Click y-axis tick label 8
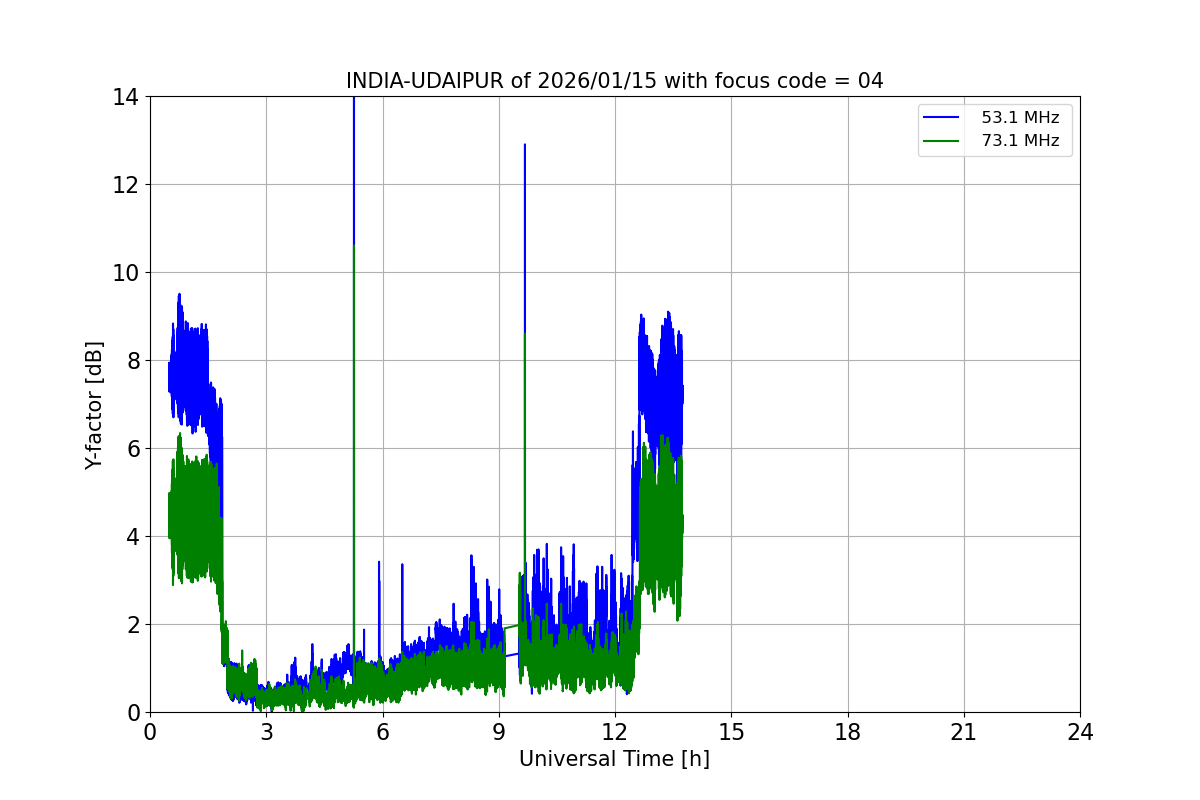The width and height of the screenshot is (1200, 800). (x=133, y=361)
